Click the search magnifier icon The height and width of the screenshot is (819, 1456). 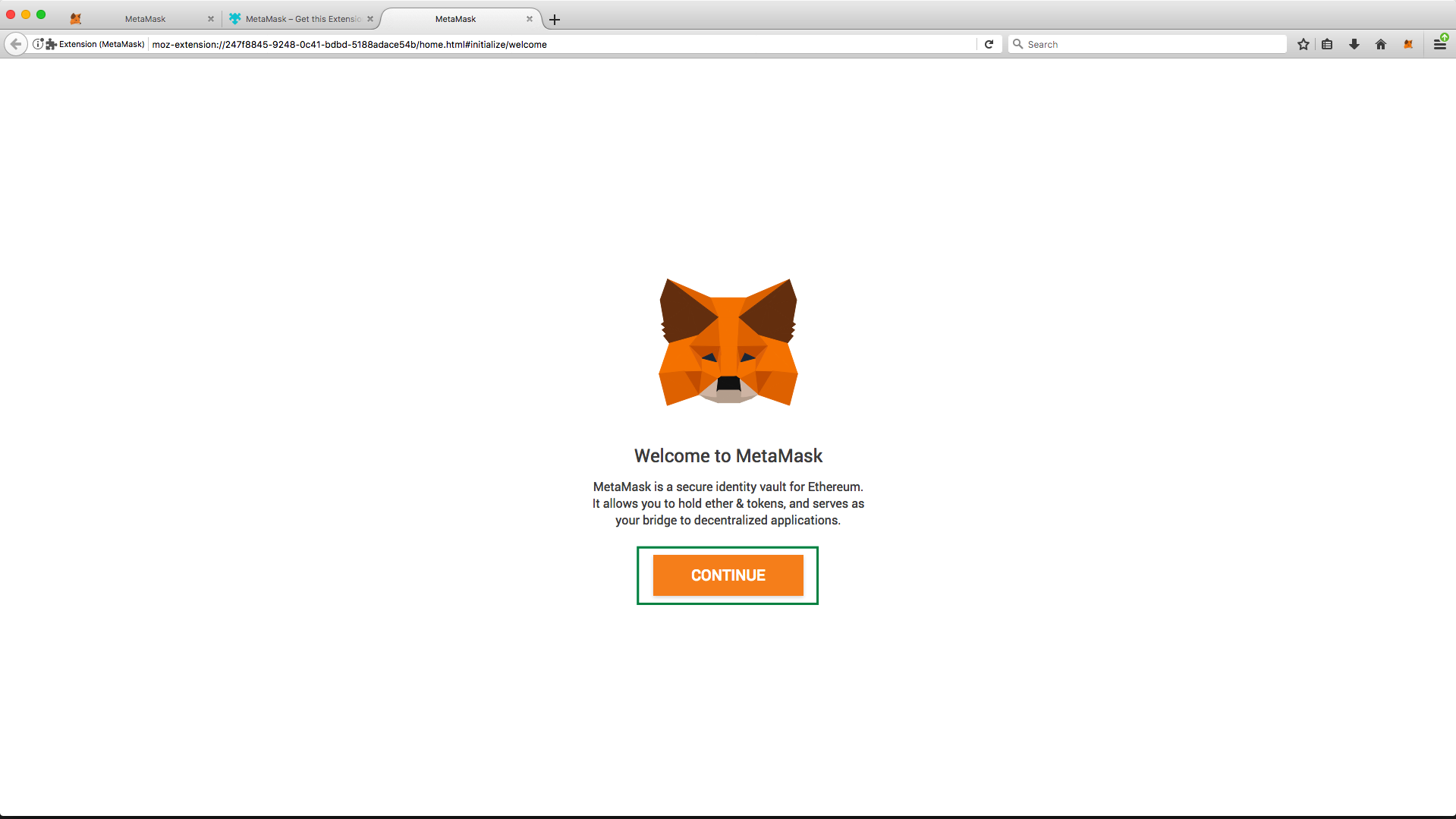click(1018, 44)
